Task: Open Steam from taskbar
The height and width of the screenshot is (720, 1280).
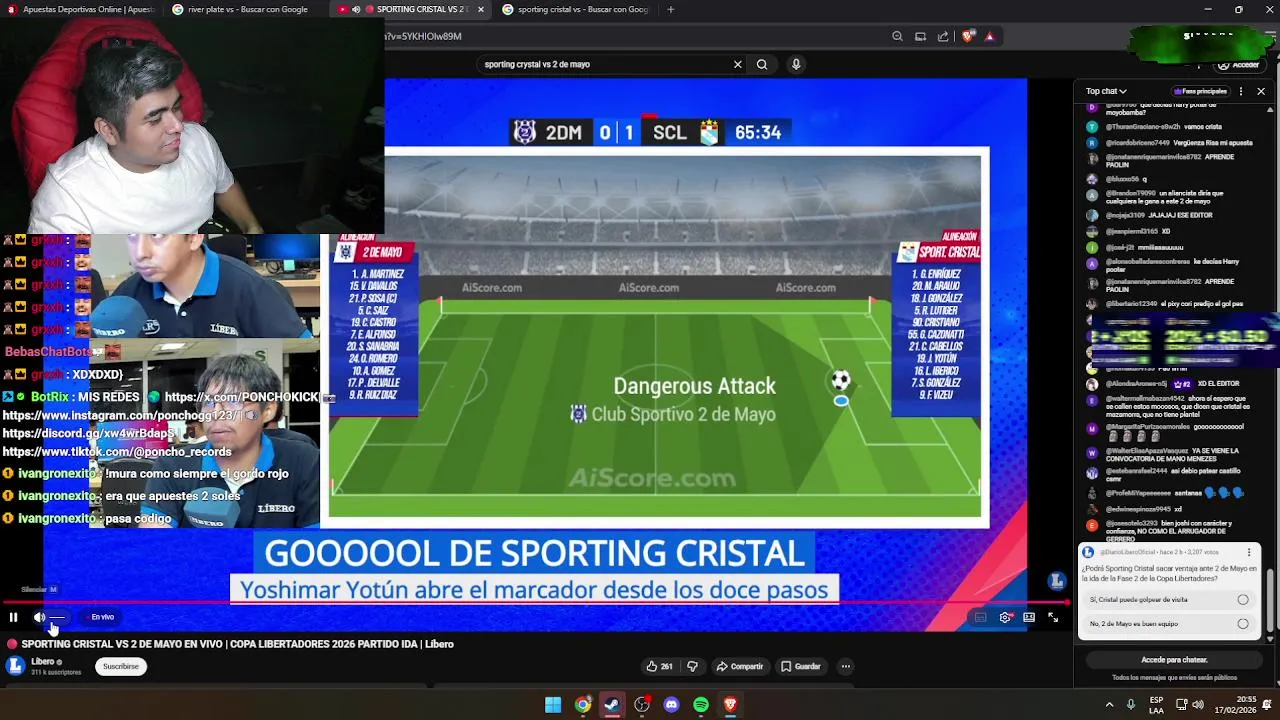Action: 612,705
